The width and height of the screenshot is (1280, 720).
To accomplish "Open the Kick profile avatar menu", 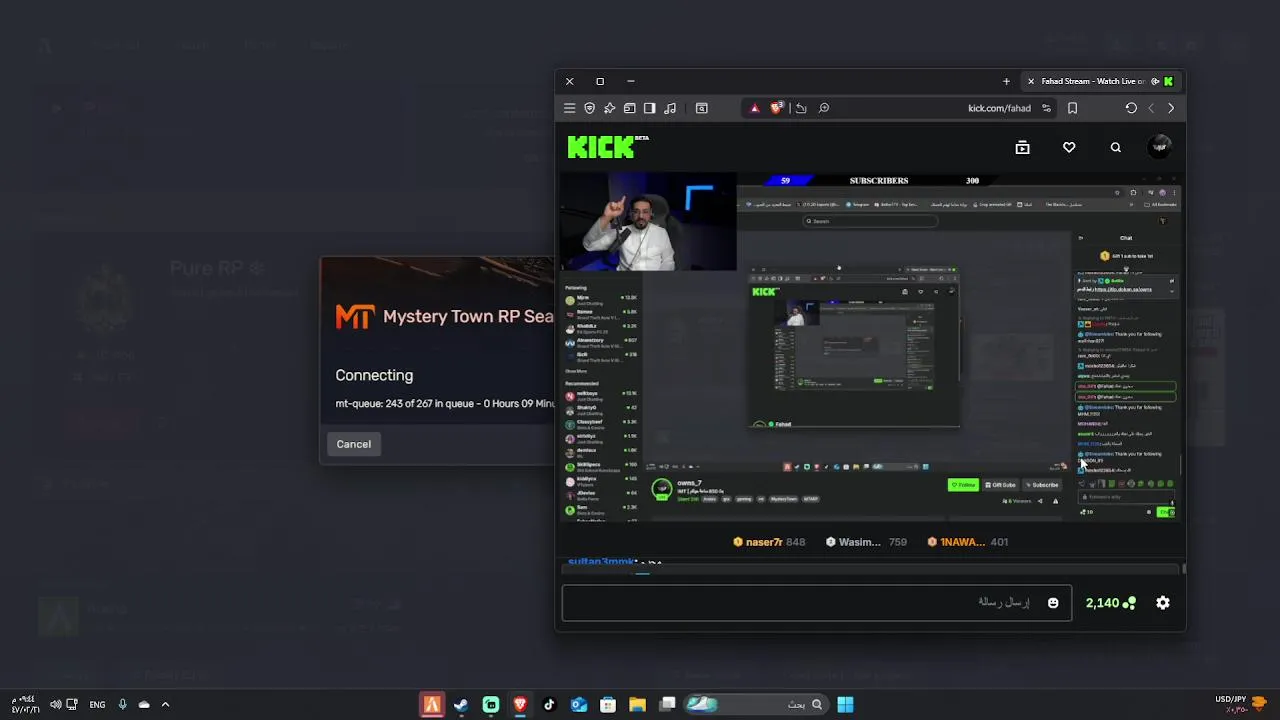I will click(1160, 147).
